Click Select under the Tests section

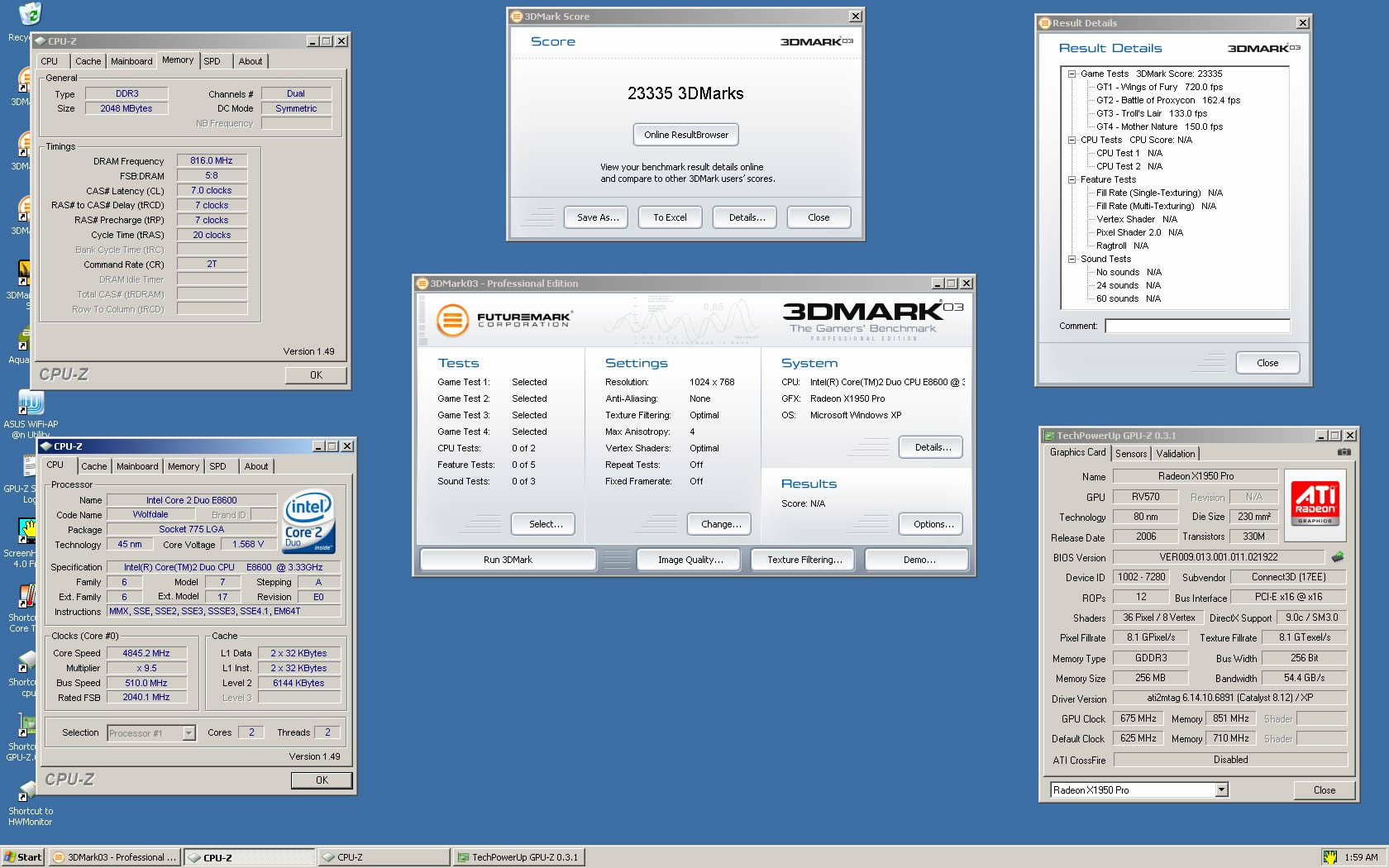pyautogui.click(x=543, y=524)
